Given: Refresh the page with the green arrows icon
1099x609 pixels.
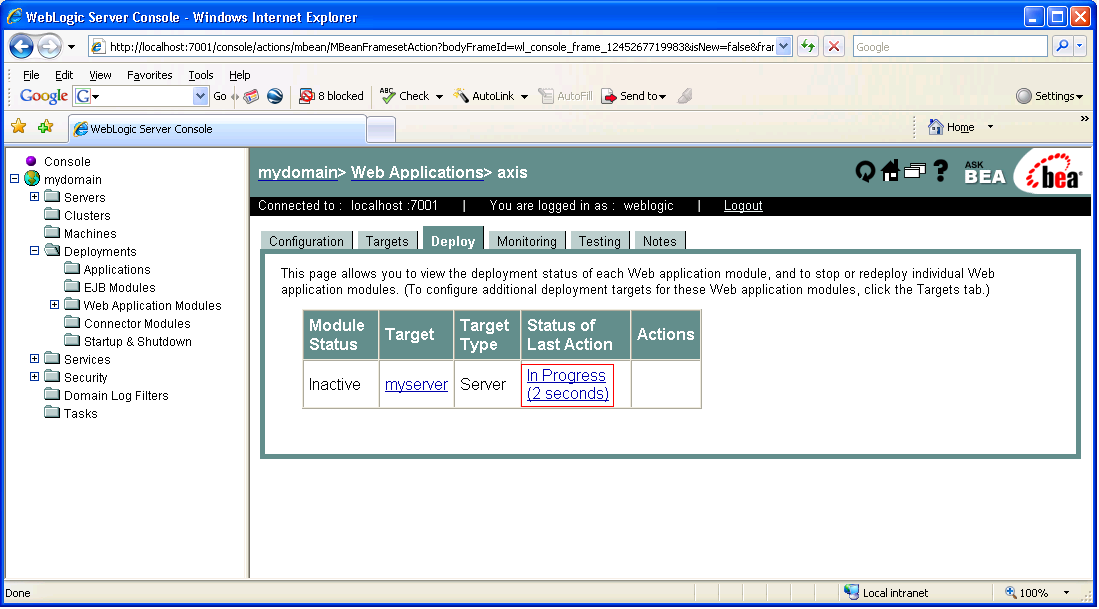Looking at the screenshot, I should tap(808, 47).
